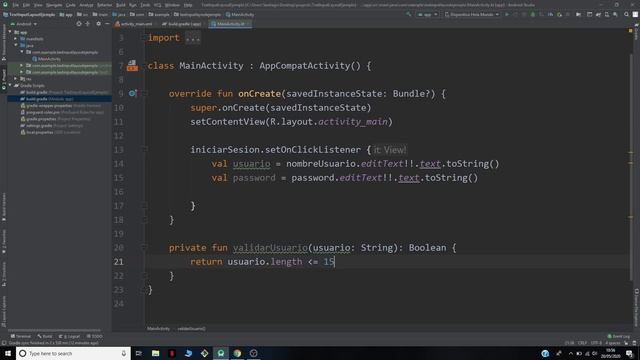640x360 pixels.
Task: Select local.properties in project tree
Action: tap(50, 132)
